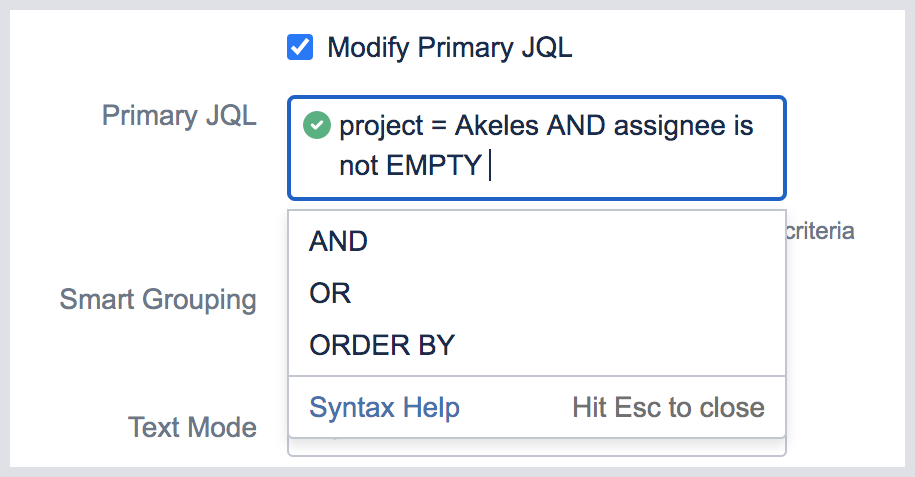Place cursor on EMPTY in the query
915x477 pixels.
click(433, 165)
